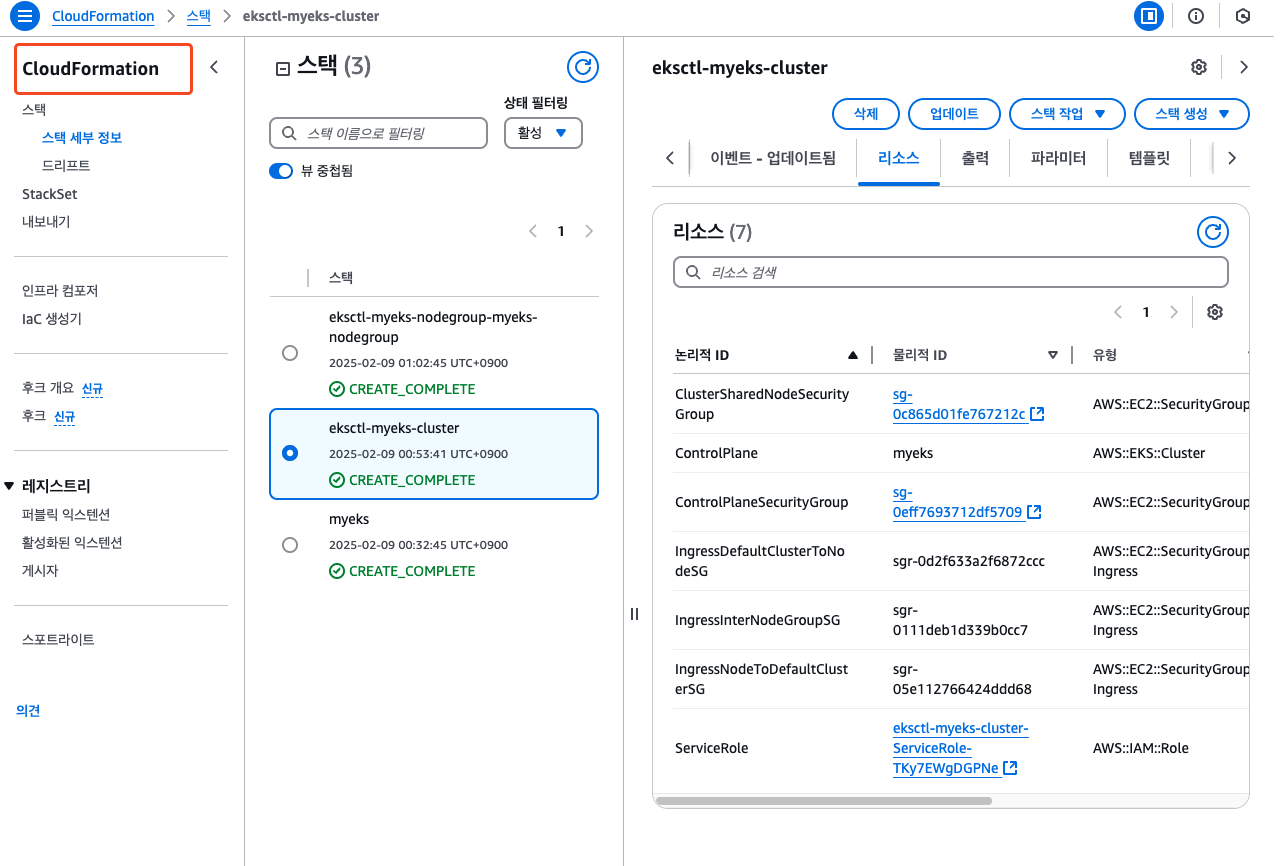Open eksctl-myeks-cluster-ServiceRole link
The width and height of the screenshot is (1280, 866).
tap(960, 748)
